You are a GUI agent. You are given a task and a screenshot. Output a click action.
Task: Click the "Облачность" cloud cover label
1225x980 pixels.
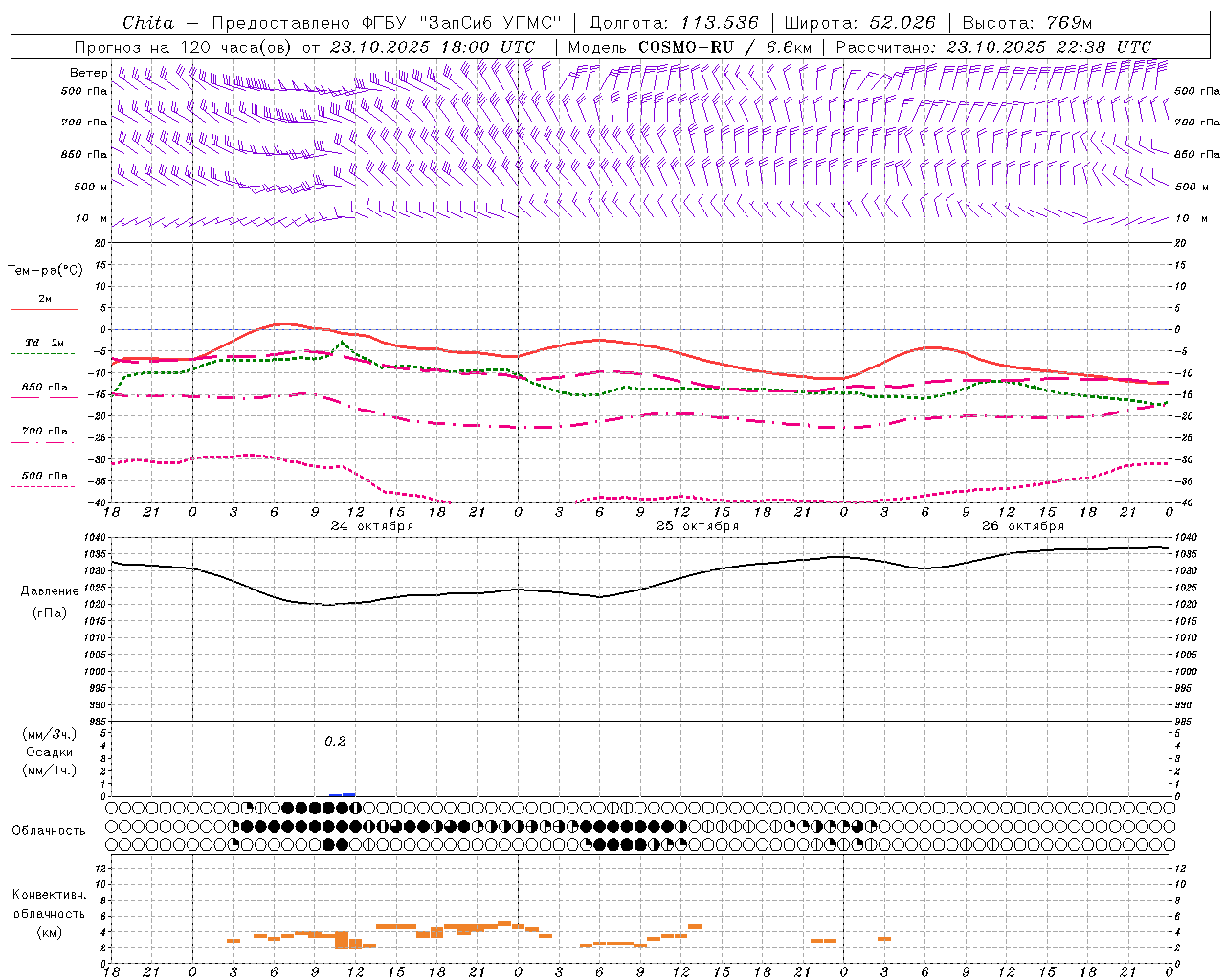click(49, 831)
